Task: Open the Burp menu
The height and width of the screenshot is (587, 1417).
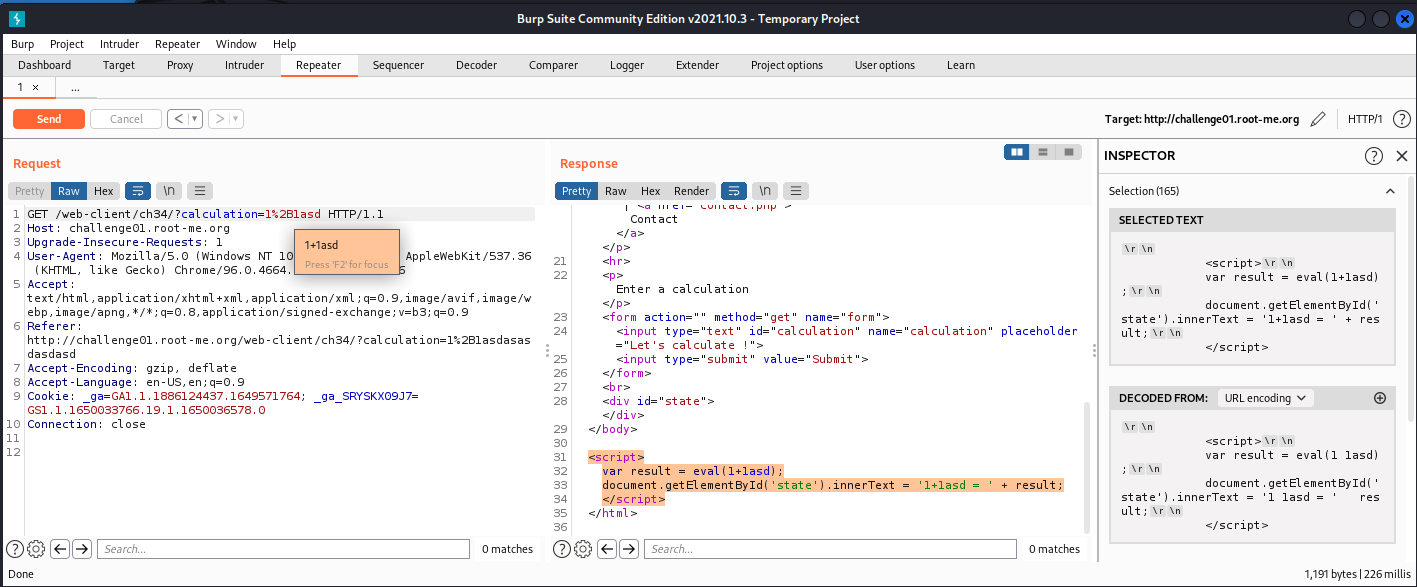Action: [x=22, y=44]
